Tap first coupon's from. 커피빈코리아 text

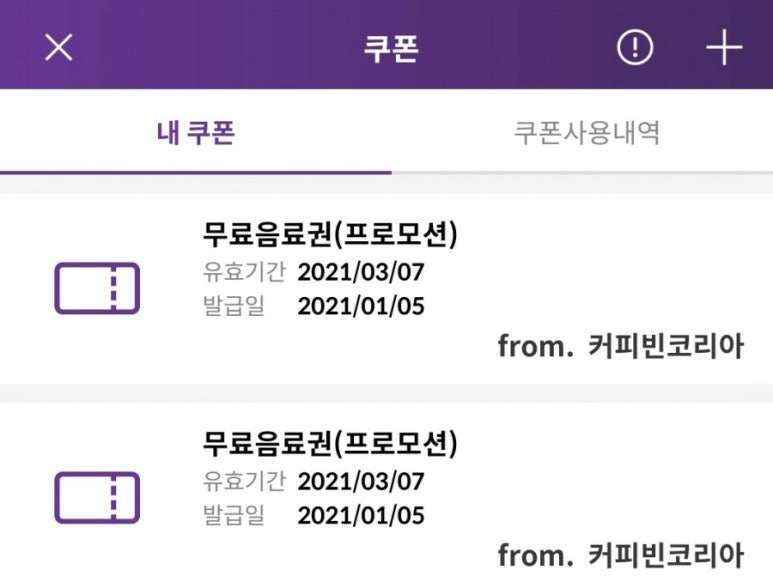pos(621,346)
